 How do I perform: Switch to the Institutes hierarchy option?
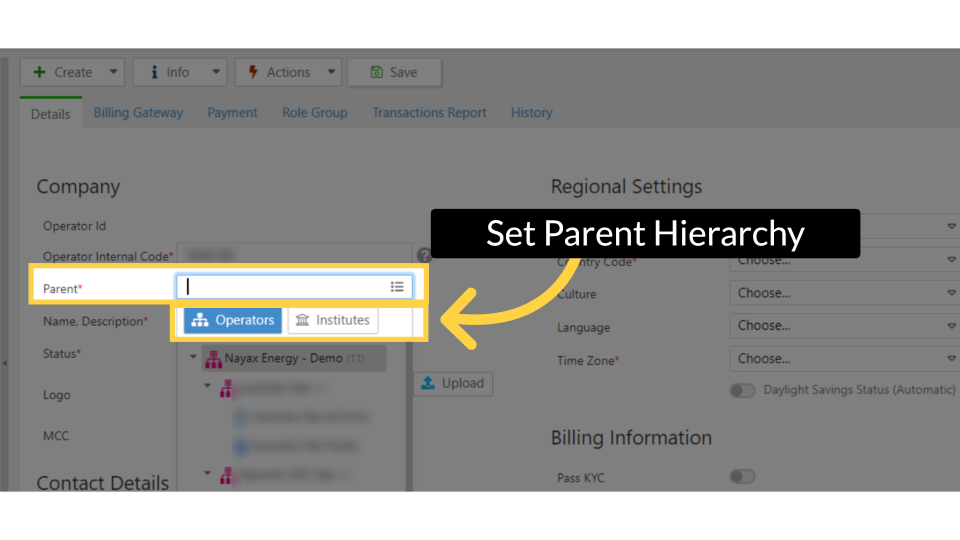333,320
